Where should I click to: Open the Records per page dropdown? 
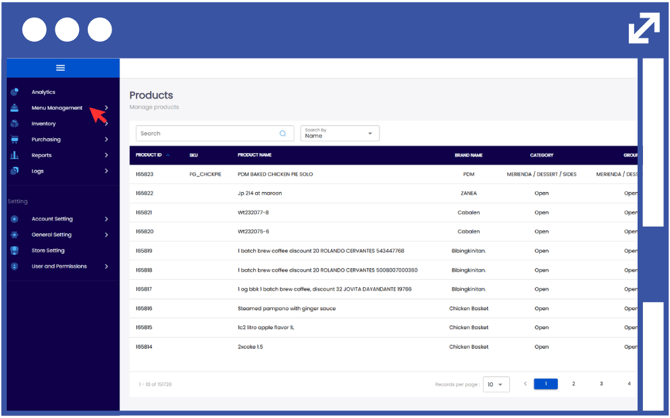(496, 384)
